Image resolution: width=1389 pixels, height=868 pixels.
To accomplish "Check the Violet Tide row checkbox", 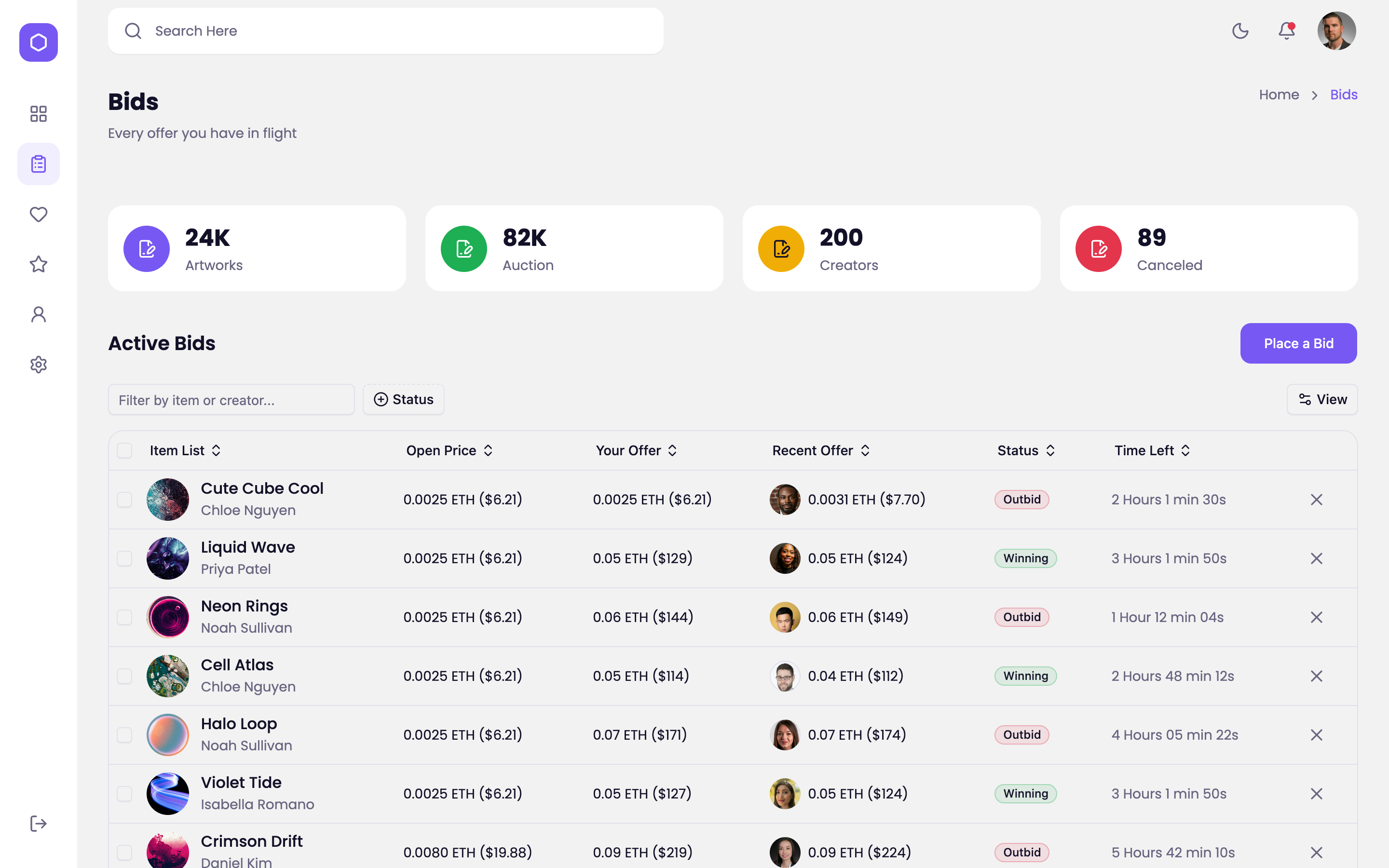I will [x=124, y=794].
